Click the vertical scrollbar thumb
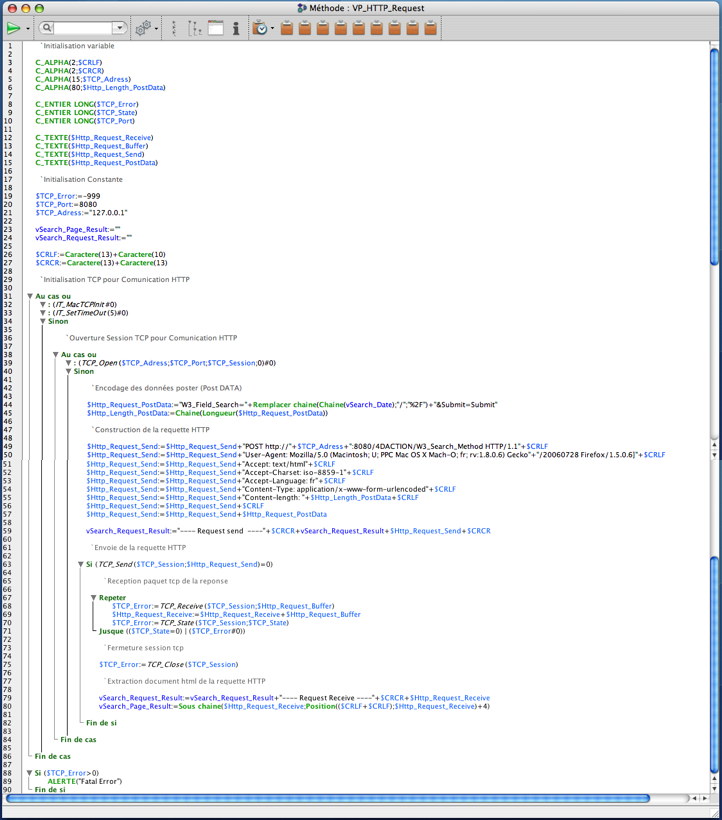 click(714, 150)
